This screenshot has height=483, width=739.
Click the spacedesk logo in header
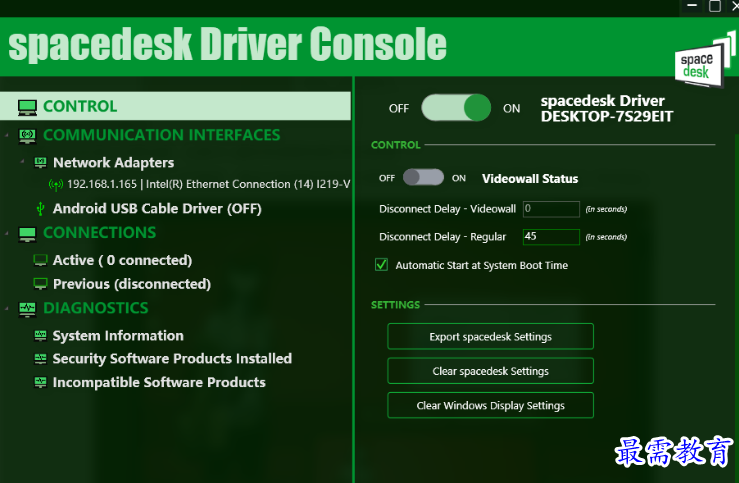[x=705, y=61]
